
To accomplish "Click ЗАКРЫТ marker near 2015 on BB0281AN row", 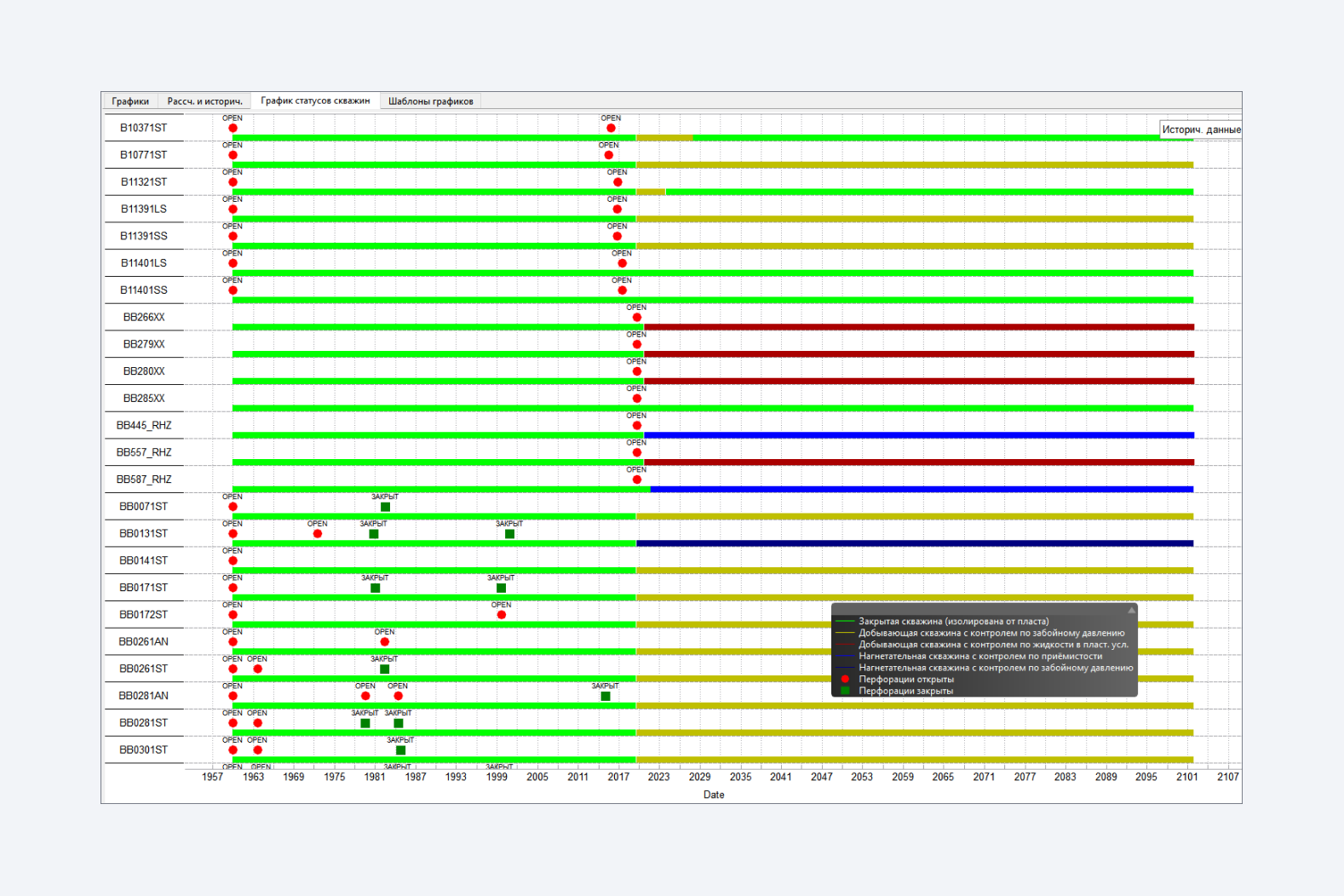I will click(x=605, y=696).
